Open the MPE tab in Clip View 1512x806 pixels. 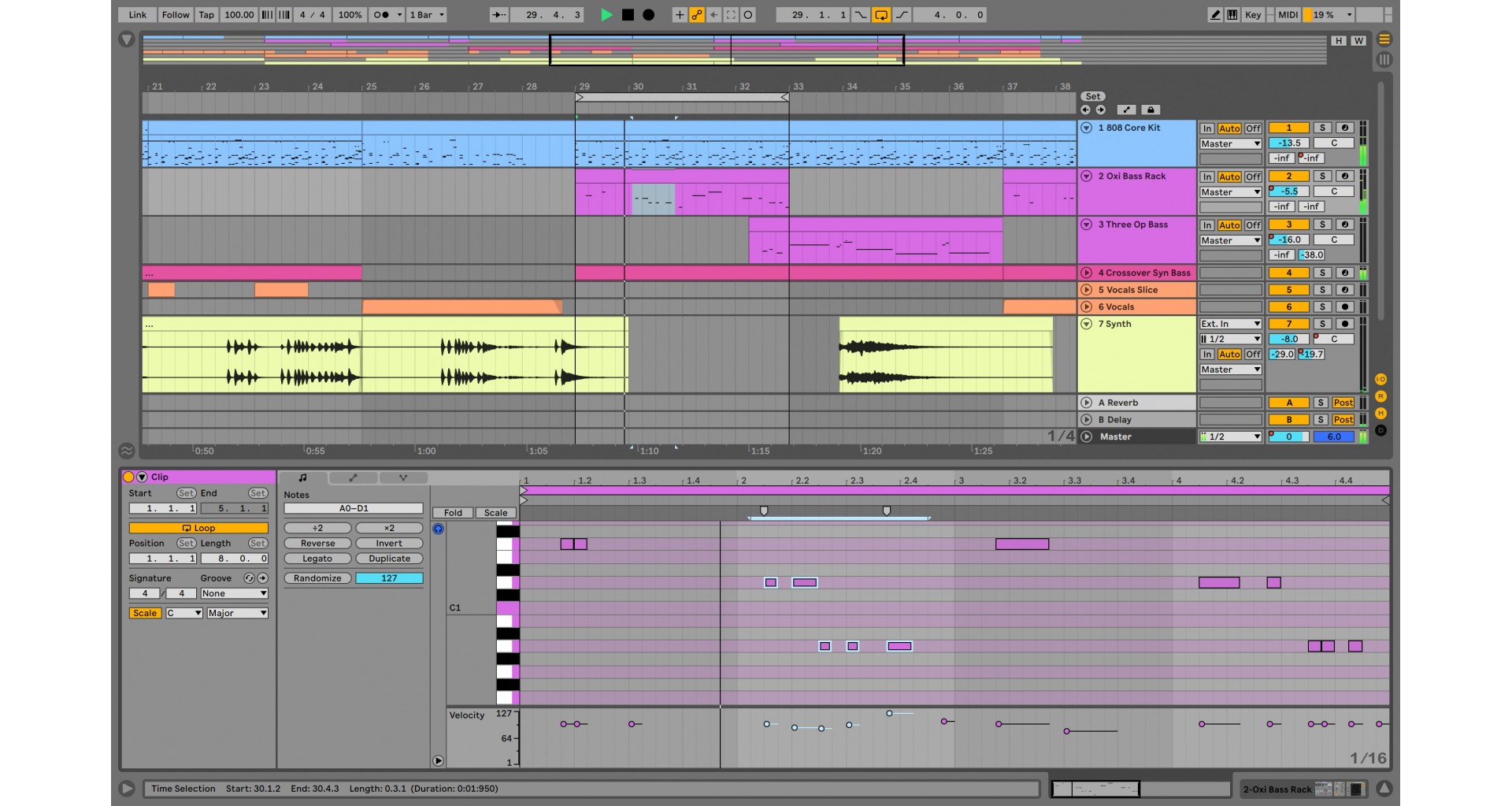[x=403, y=477]
